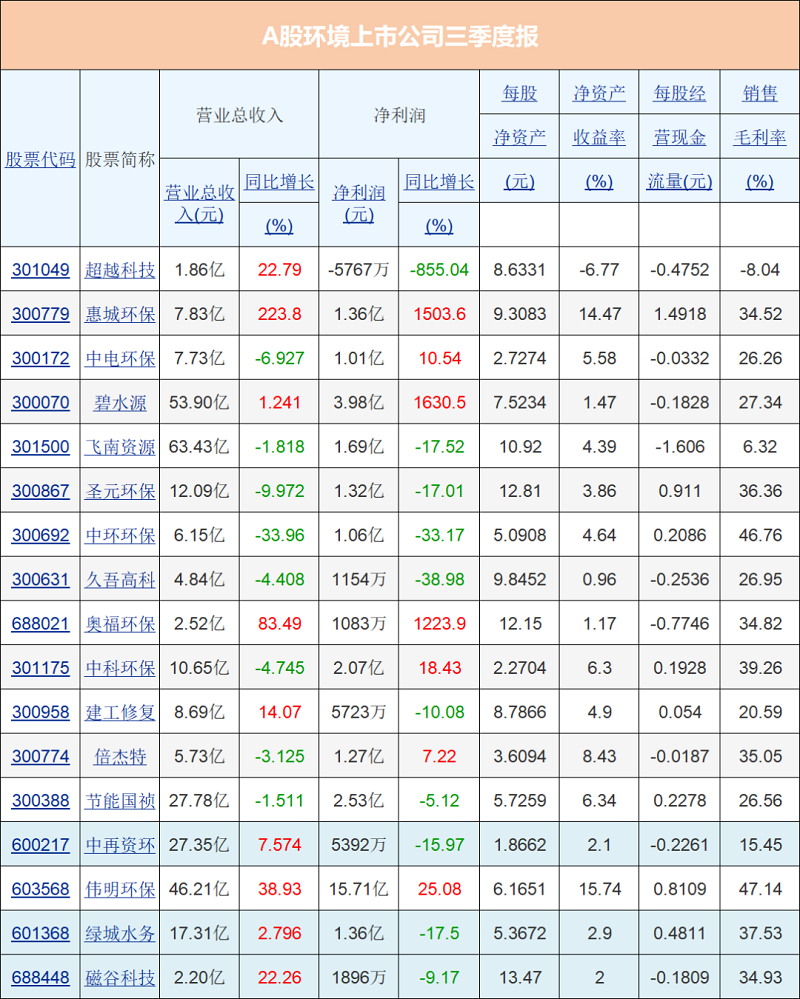800x999 pixels.
Task: Select revenue growth value 83.49
Action: coord(280,624)
